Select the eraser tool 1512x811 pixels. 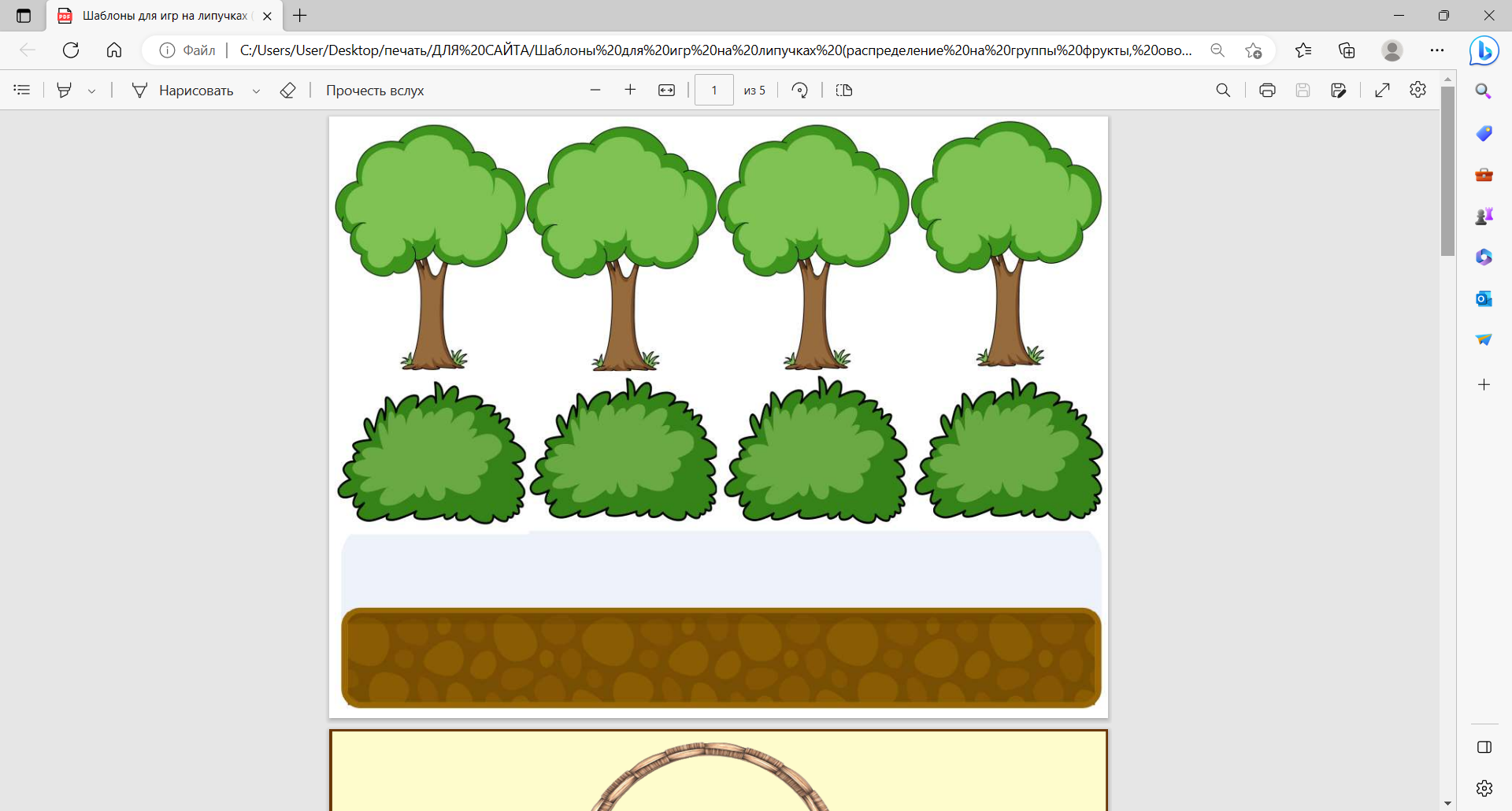(x=287, y=91)
